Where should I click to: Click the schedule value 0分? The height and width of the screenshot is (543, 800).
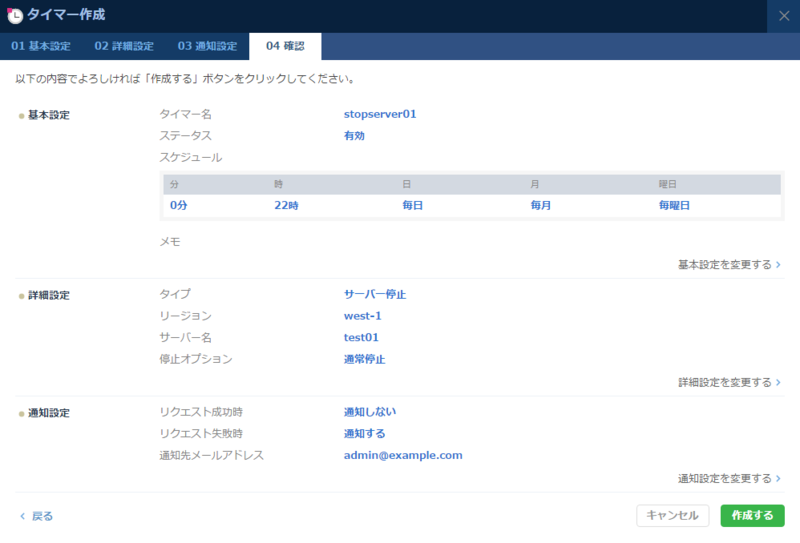point(179,205)
